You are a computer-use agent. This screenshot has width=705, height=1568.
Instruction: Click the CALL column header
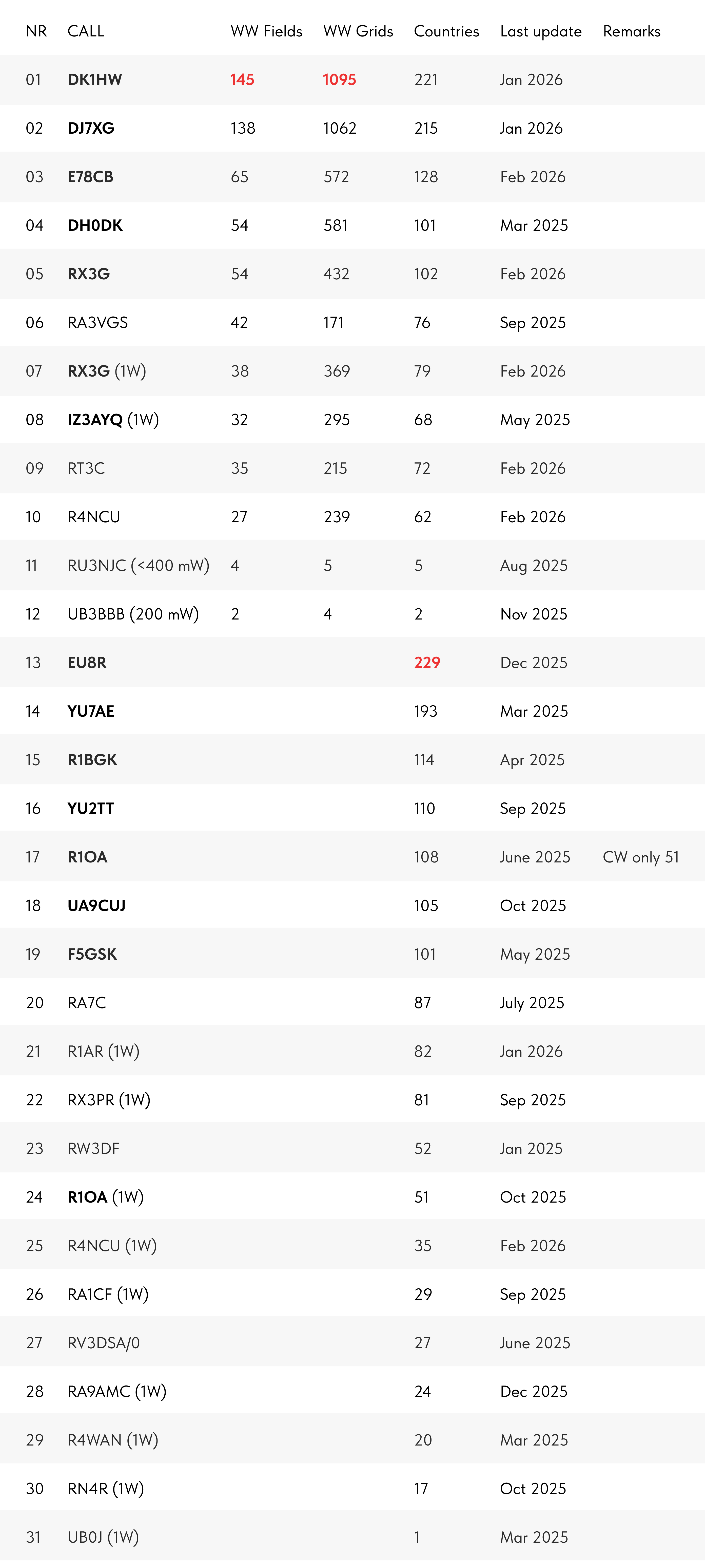point(86,31)
